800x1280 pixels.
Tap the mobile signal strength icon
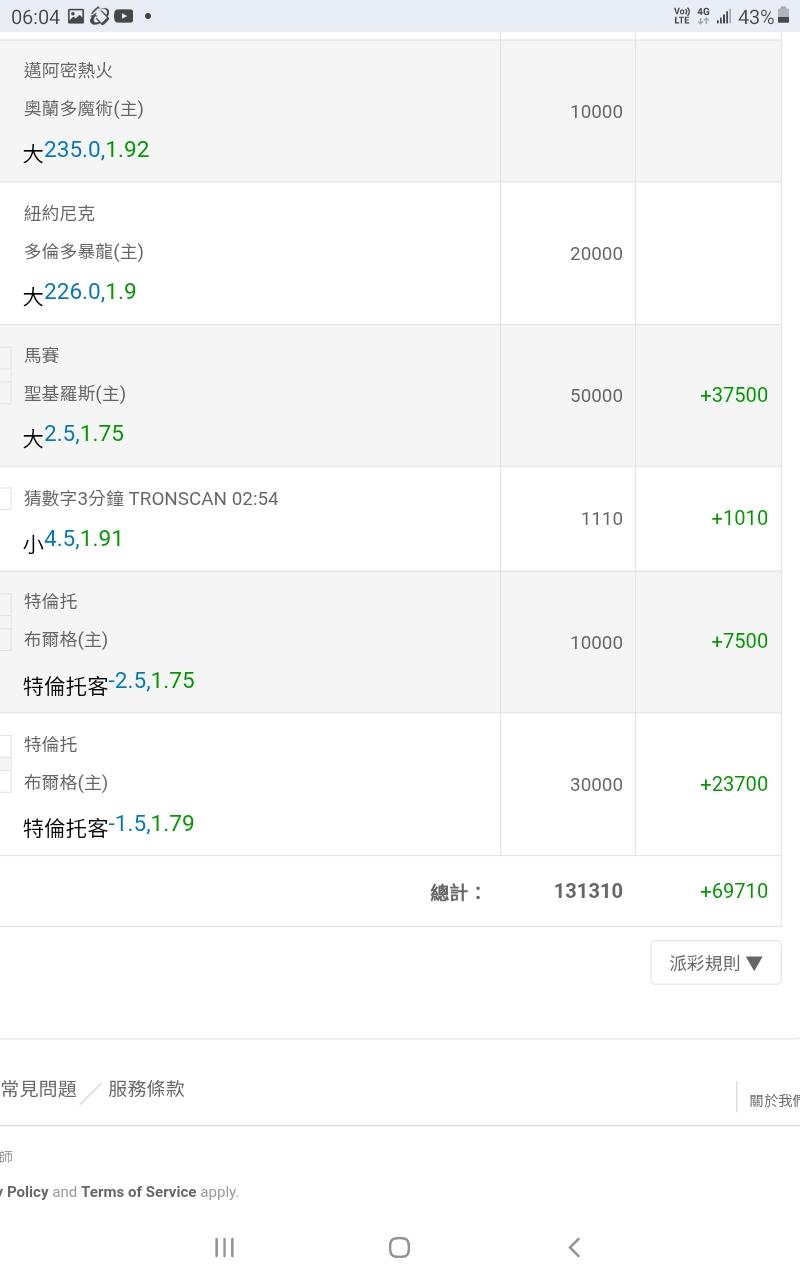pyautogui.click(x=723, y=16)
